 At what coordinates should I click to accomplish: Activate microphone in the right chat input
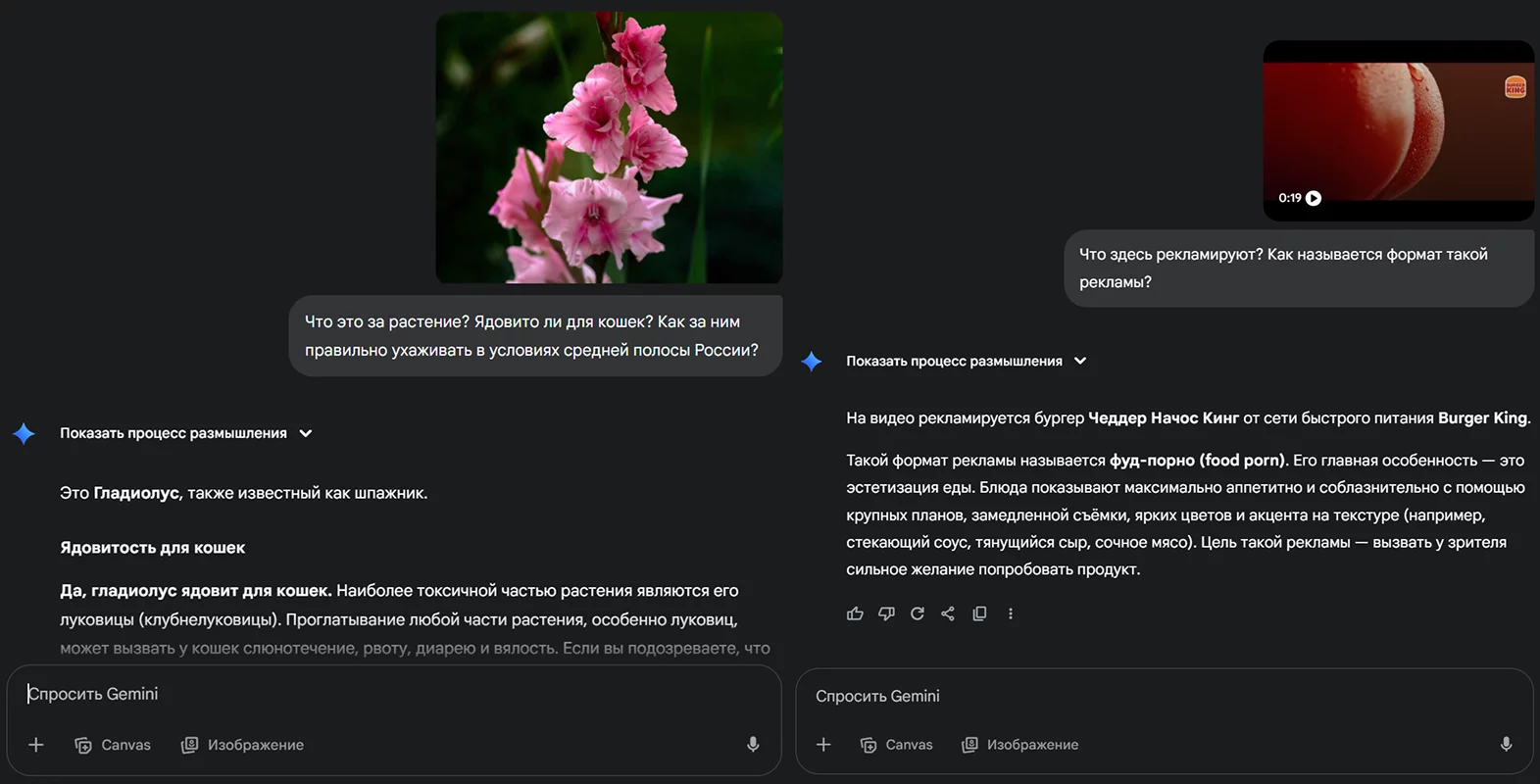coord(1506,745)
